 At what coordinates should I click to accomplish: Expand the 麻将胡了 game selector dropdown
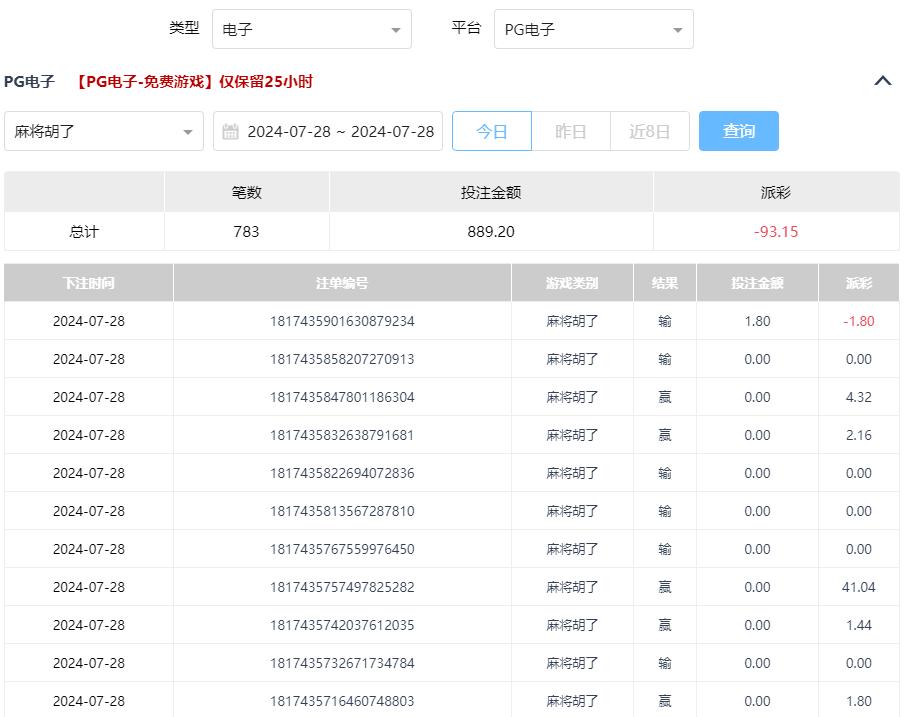104,132
